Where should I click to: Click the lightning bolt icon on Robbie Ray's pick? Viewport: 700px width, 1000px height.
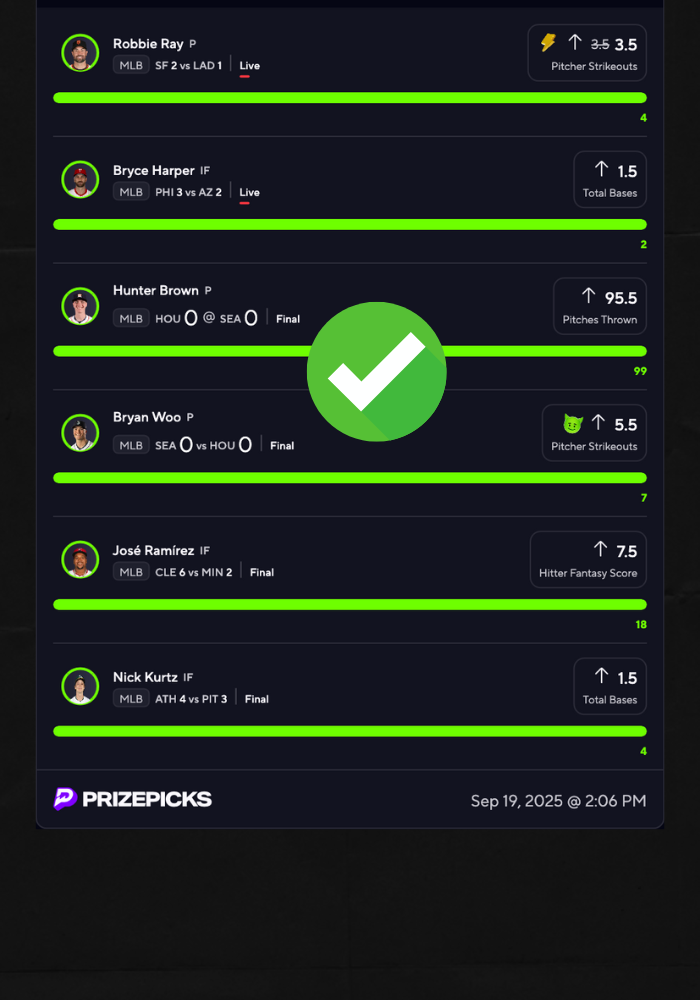tap(548, 43)
